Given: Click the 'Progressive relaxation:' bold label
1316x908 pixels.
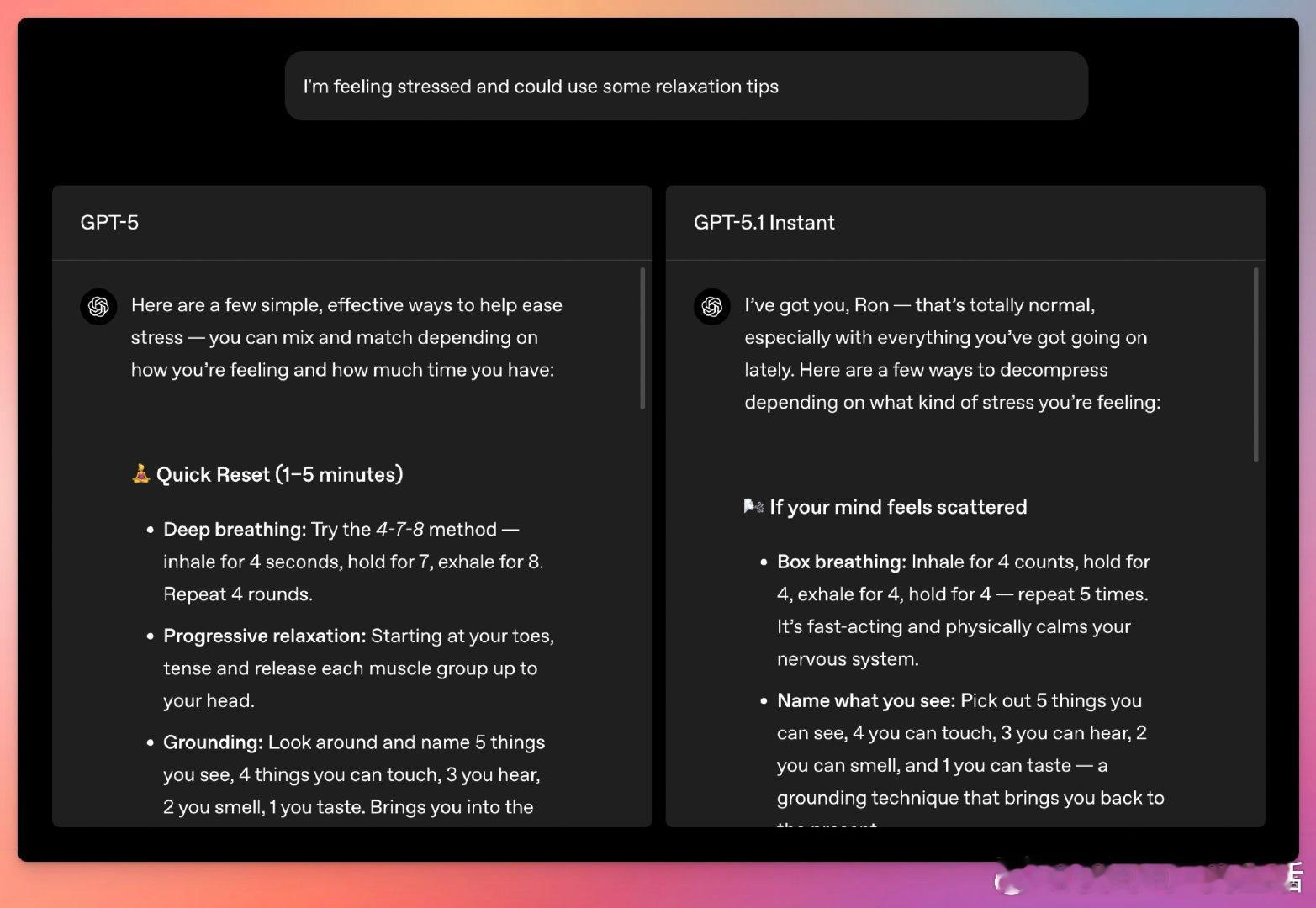Looking at the screenshot, I should [x=265, y=636].
